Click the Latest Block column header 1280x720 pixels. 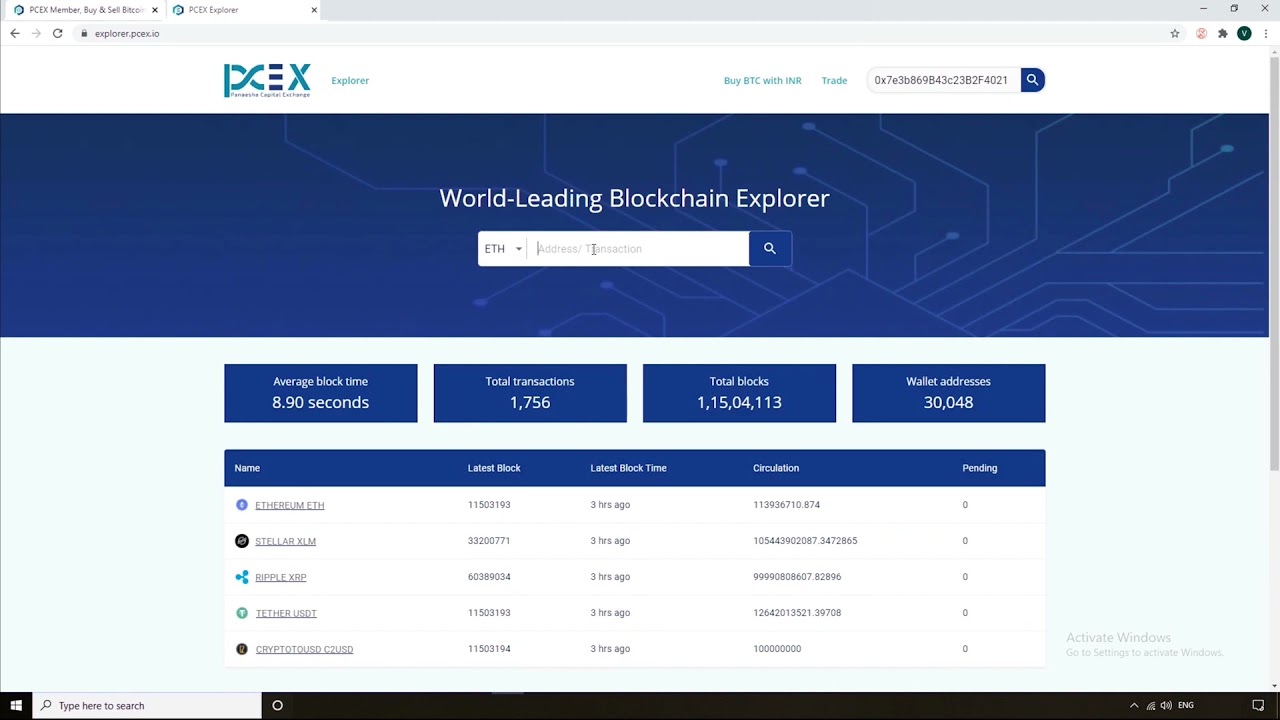(494, 468)
